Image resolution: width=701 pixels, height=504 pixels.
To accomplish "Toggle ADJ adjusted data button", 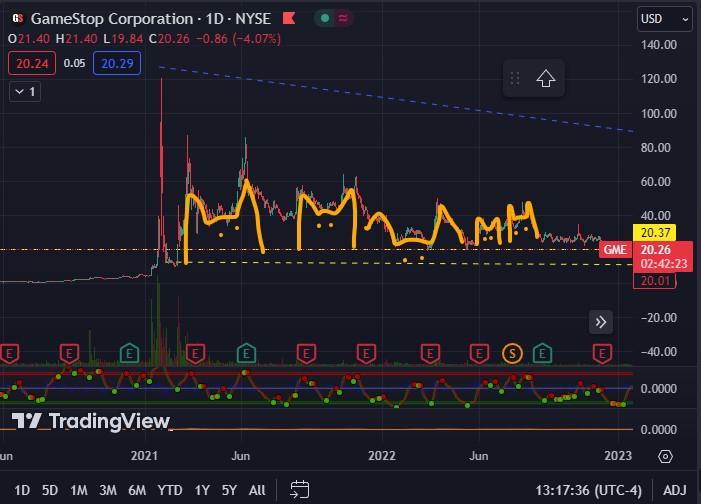I will pos(675,490).
